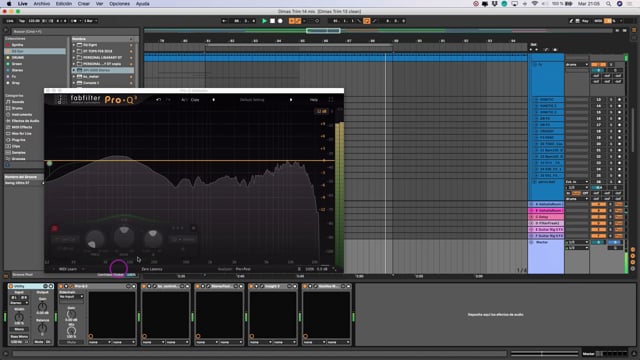Open the Archivo menu
This screenshot has width=640, height=360.
pyautogui.click(x=42, y=4)
